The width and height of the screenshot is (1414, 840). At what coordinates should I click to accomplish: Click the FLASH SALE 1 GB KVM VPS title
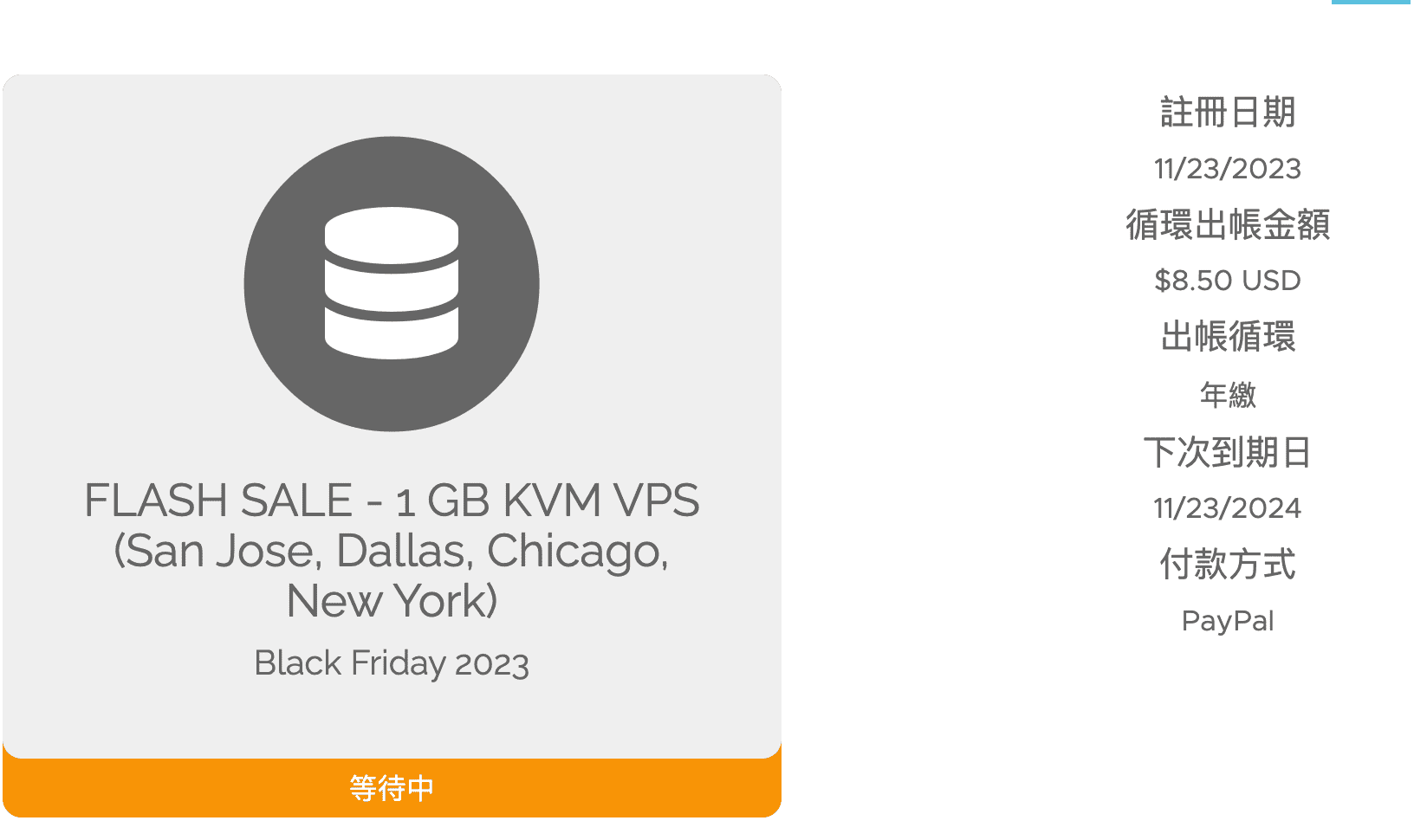click(392, 551)
